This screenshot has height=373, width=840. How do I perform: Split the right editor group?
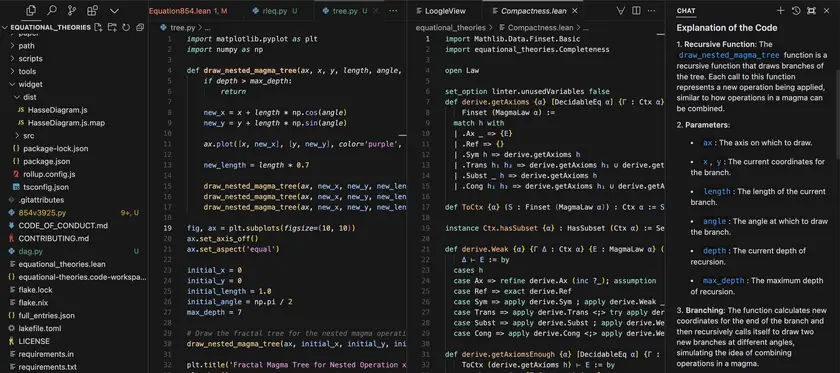point(636,11)
